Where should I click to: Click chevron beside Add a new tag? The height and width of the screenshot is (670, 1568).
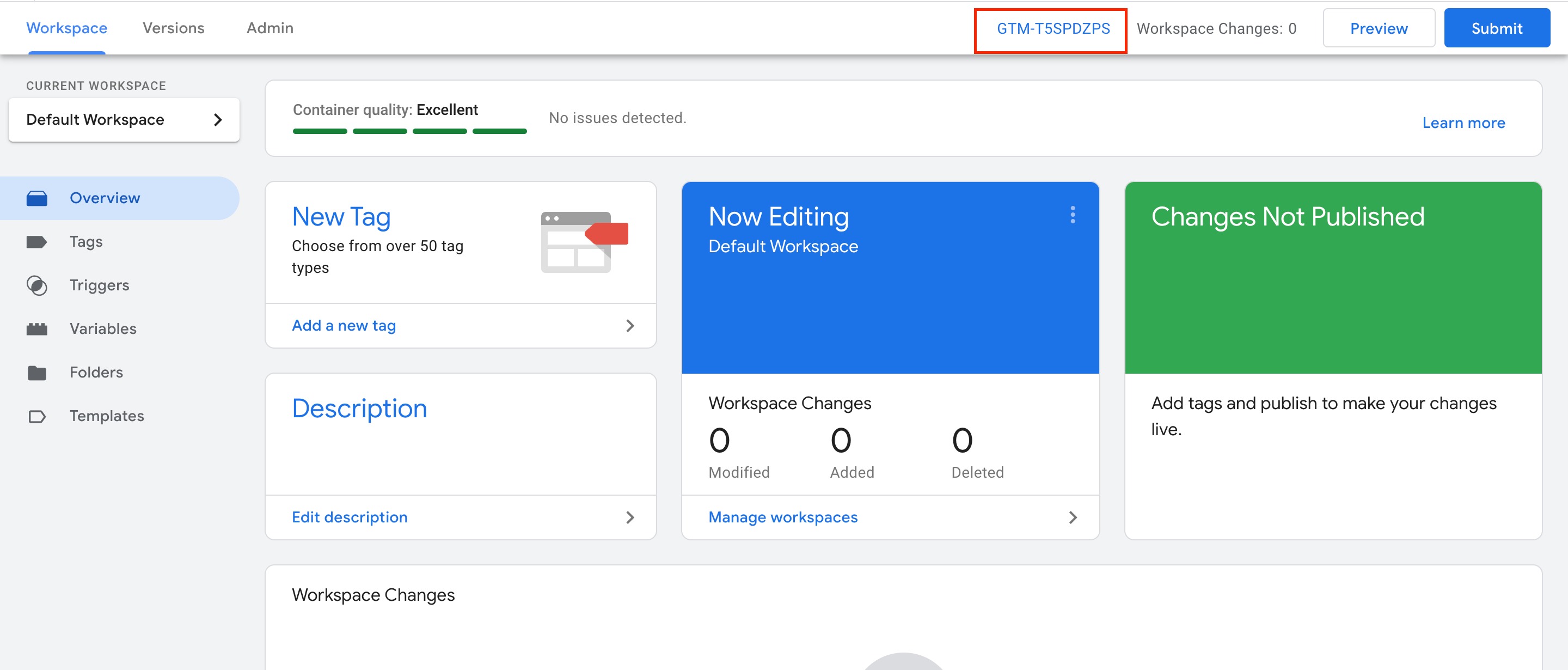click(x=630, y=326)
